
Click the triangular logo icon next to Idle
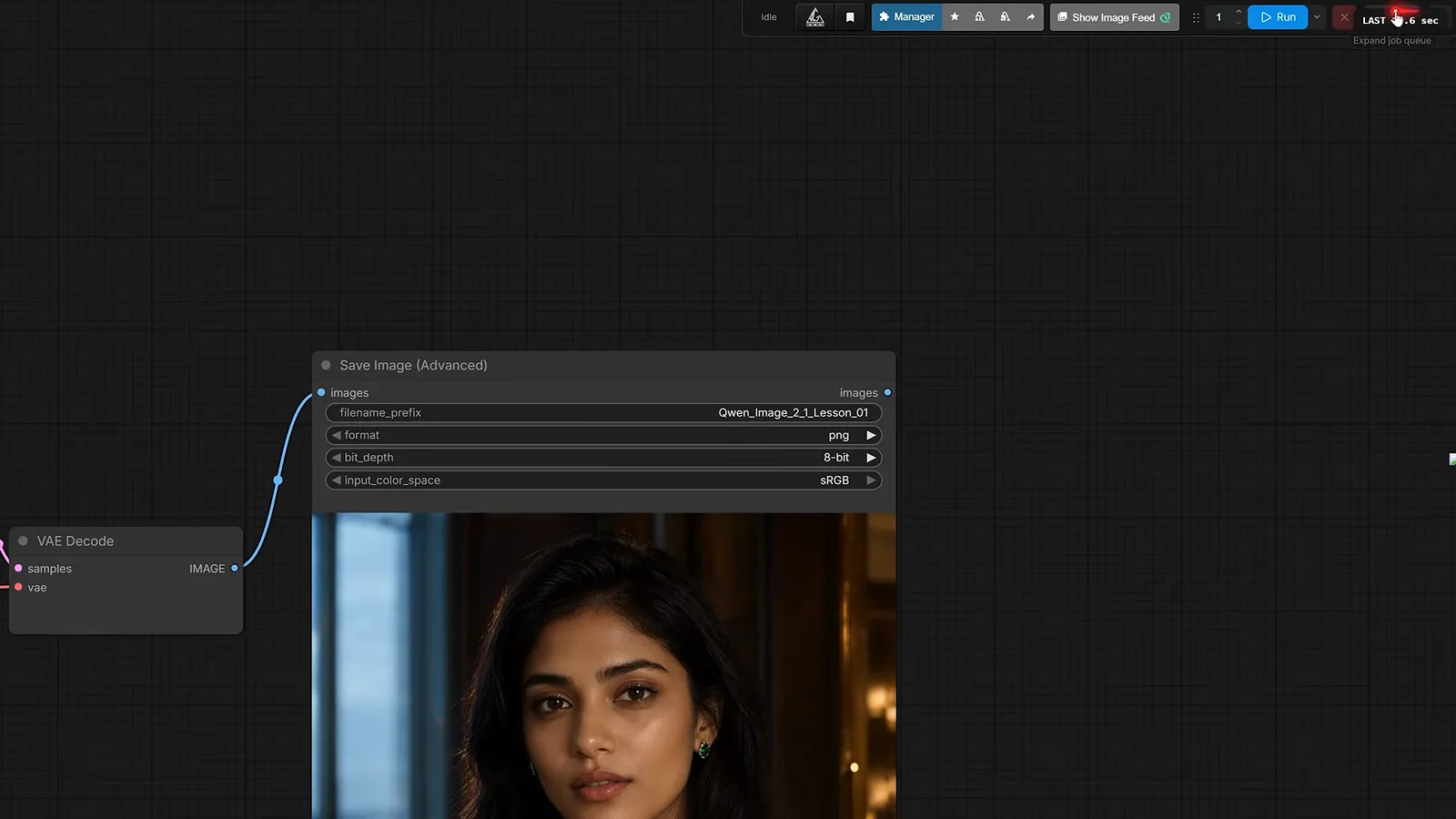[815, 17]
